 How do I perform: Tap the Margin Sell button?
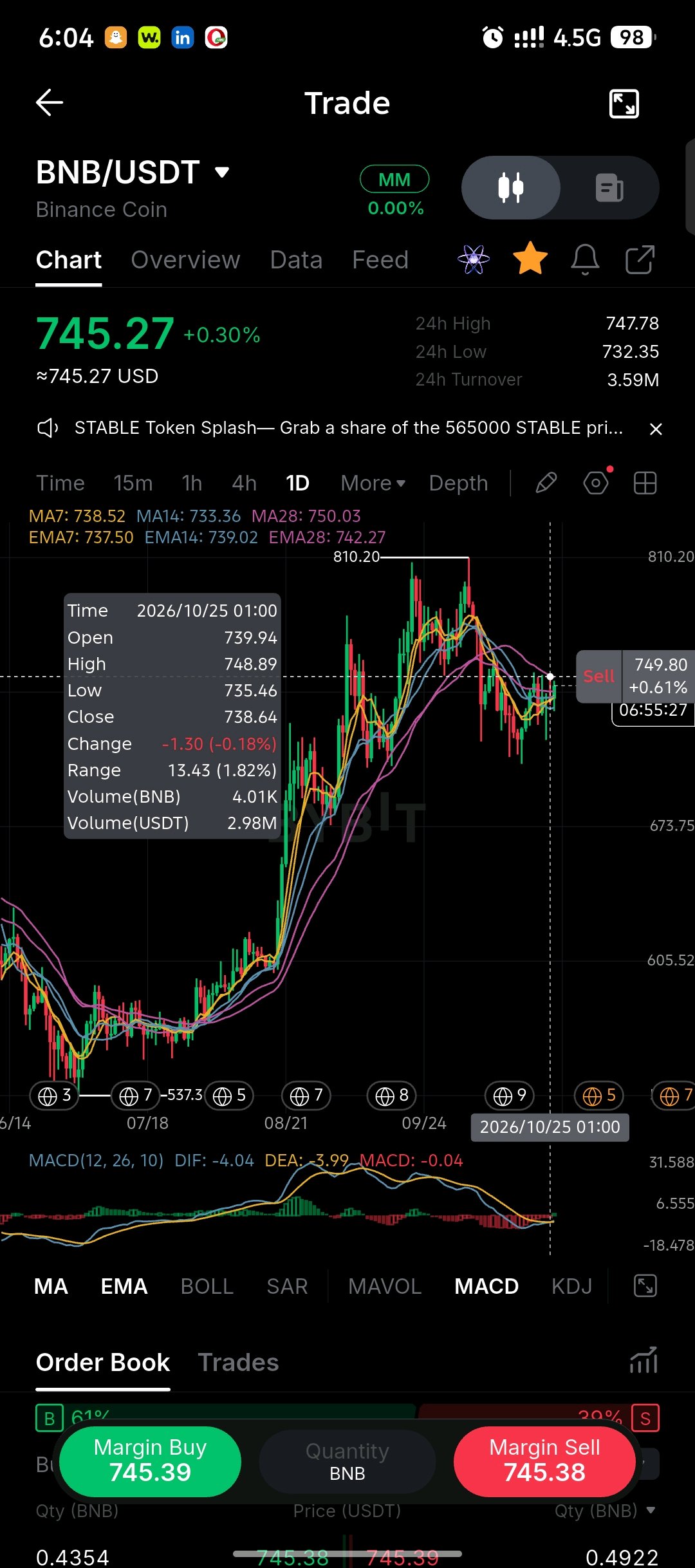(x=544, y=1461)
